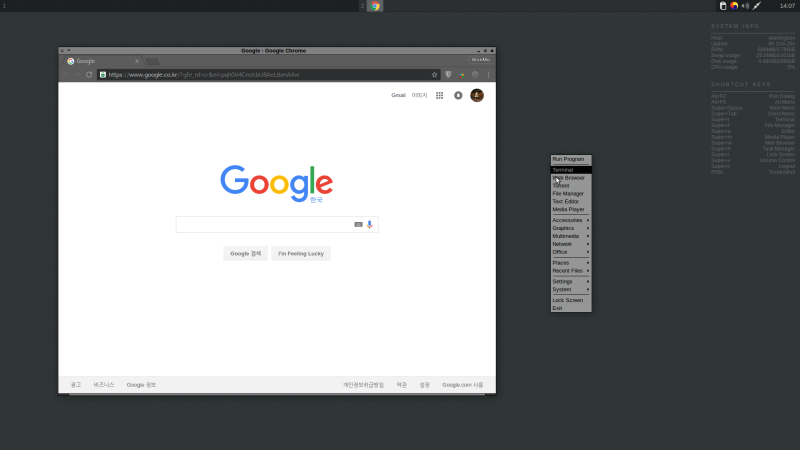
Task: Click the Google logo
Action: (x=277, y=184)
